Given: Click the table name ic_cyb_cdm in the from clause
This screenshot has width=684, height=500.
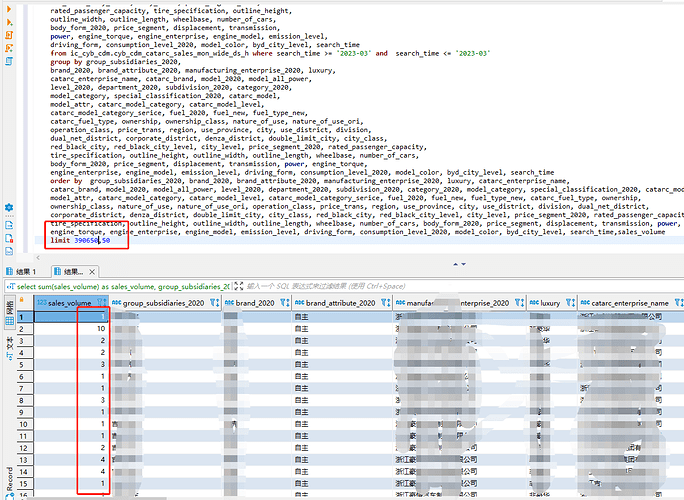Looking at the screenshot, I should point(90,53).
